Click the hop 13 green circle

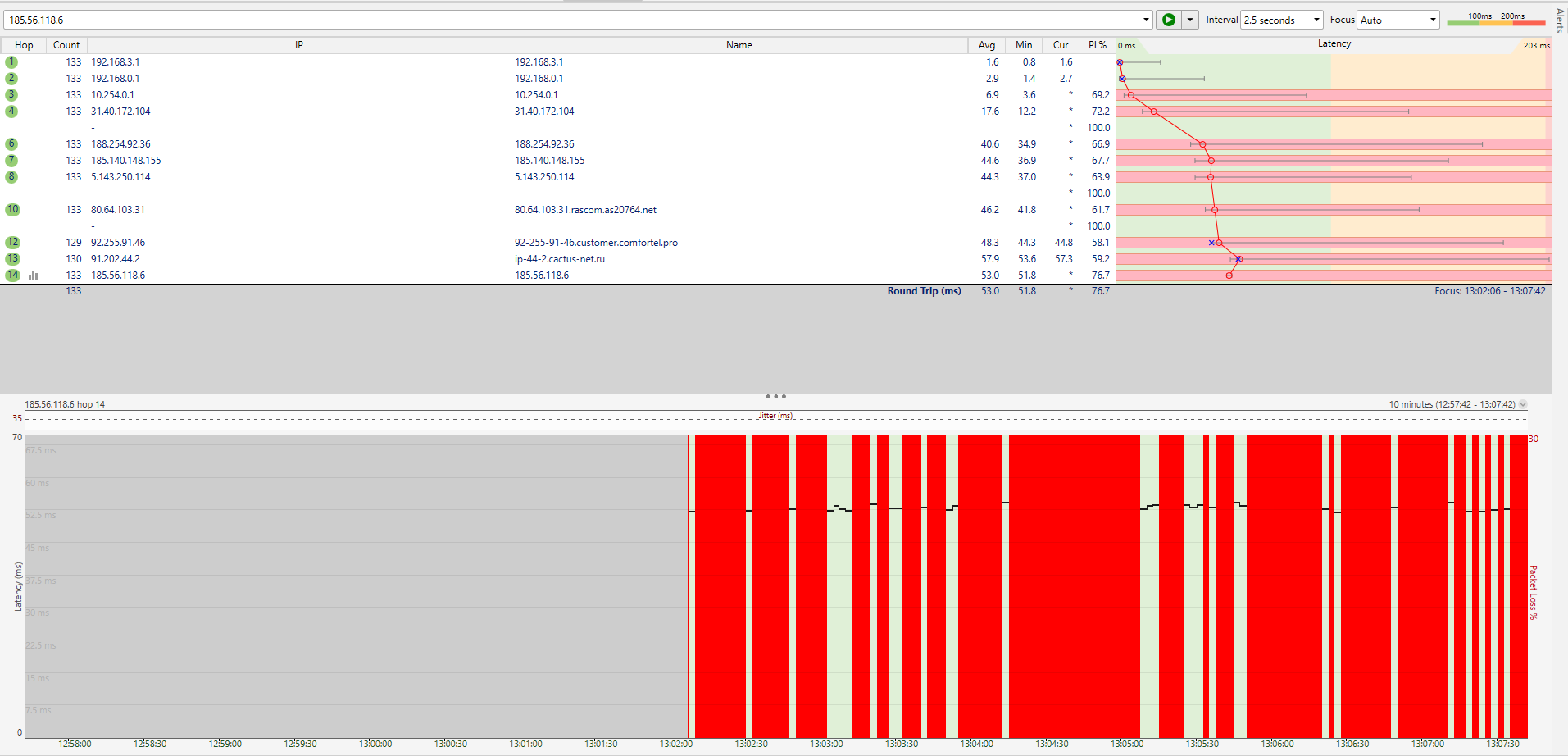tap(12, 259)
